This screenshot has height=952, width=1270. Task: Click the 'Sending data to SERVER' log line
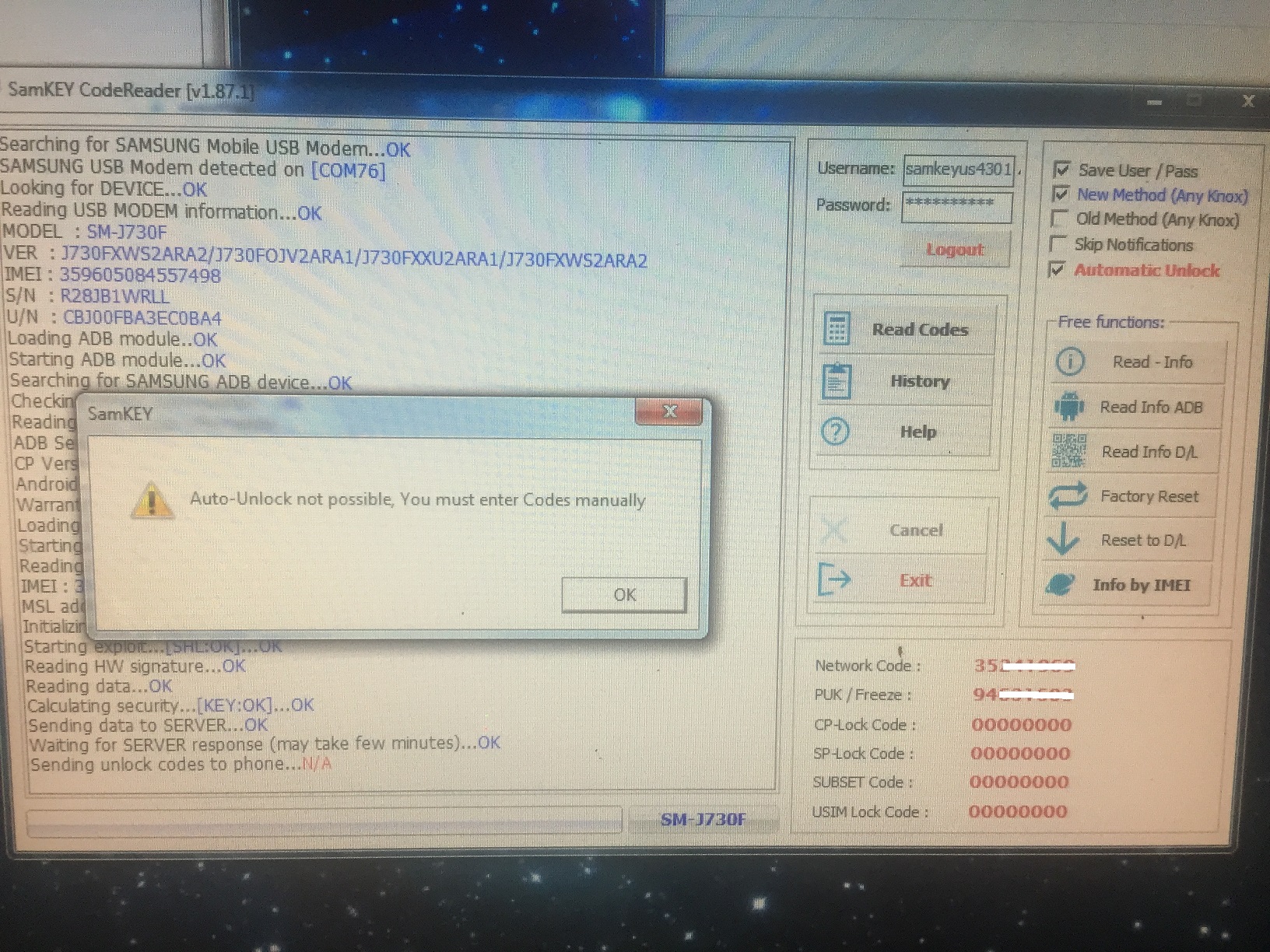pyautogui.click(x=148, y=725)
